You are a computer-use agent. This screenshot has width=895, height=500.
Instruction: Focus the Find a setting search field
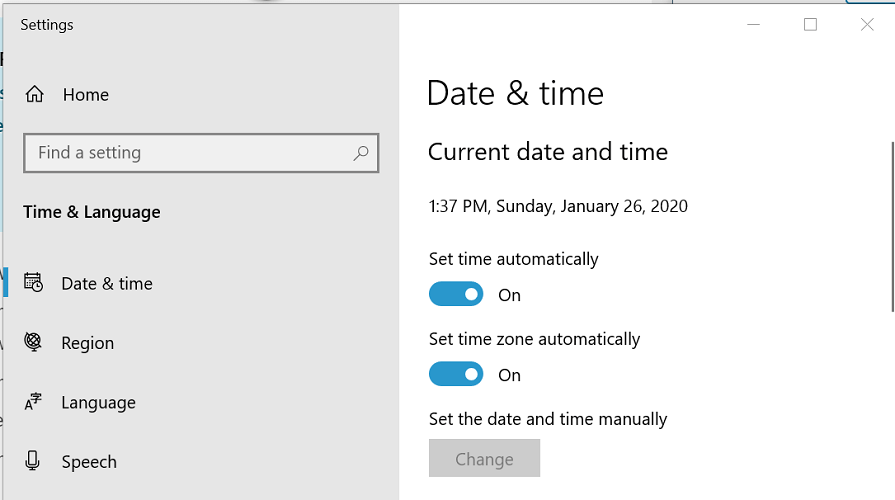(190, 153)
